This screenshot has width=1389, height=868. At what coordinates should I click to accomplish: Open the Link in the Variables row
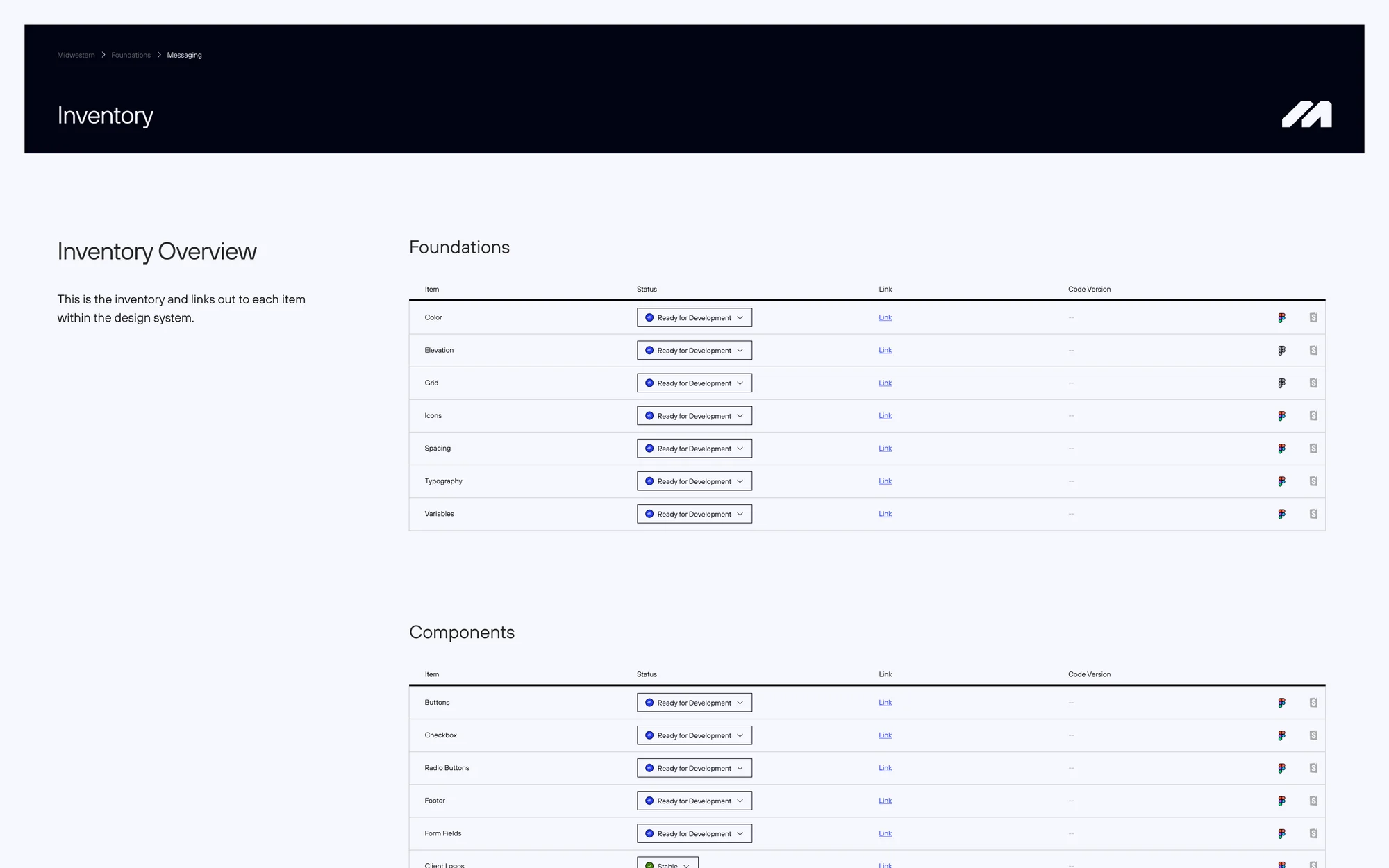coord(885,513)
